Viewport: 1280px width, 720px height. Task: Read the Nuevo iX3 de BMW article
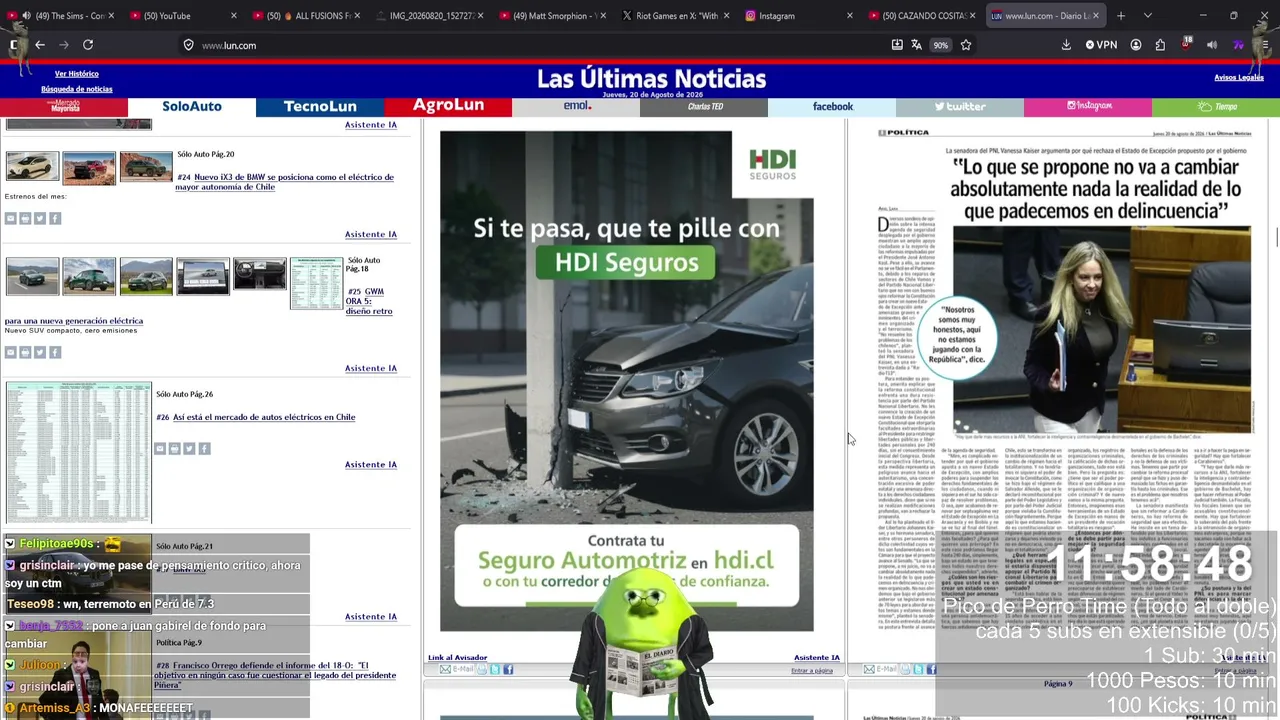coord(284,182)
